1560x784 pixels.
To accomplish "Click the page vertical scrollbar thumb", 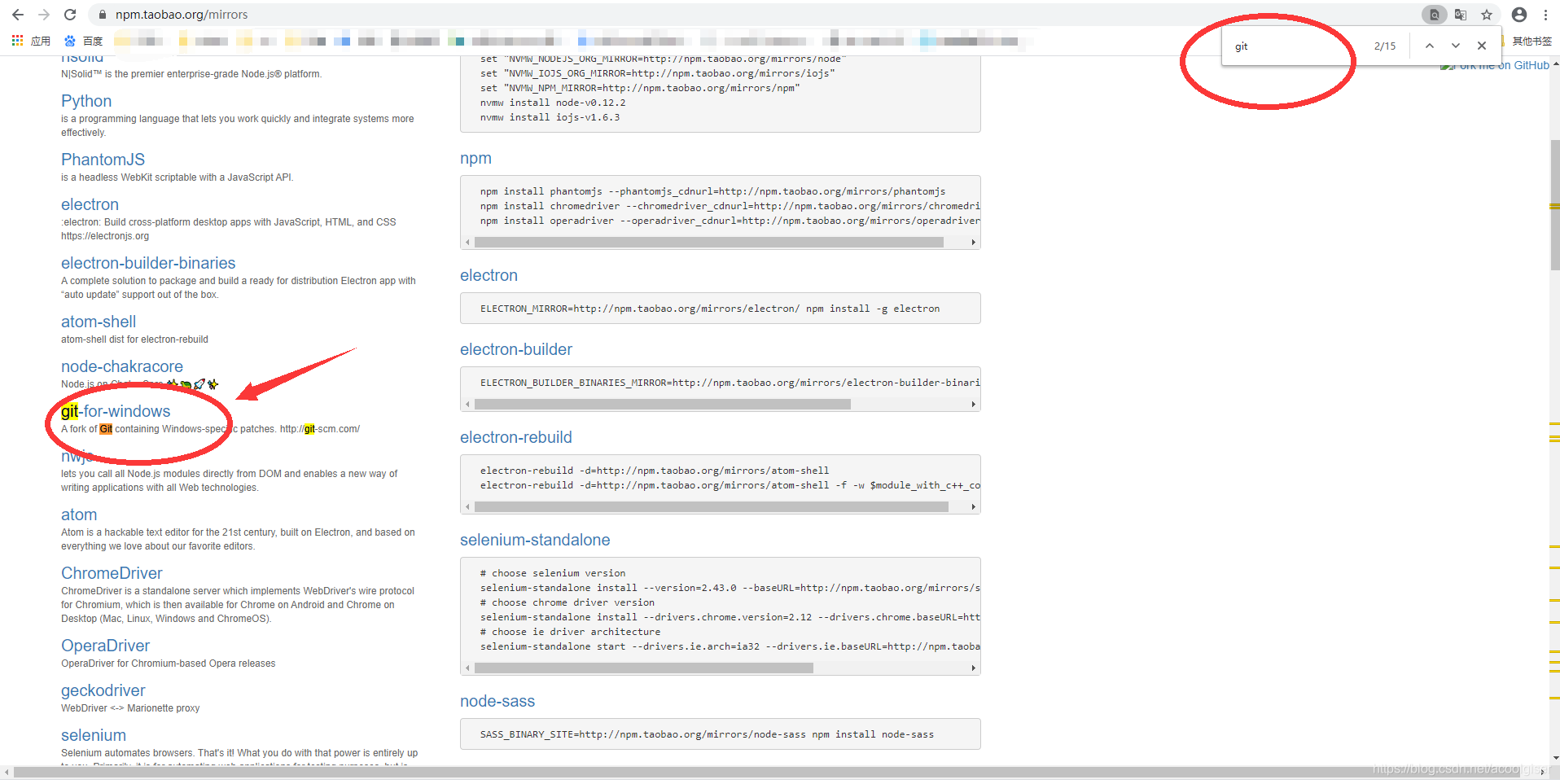I will coord(1554,204).
